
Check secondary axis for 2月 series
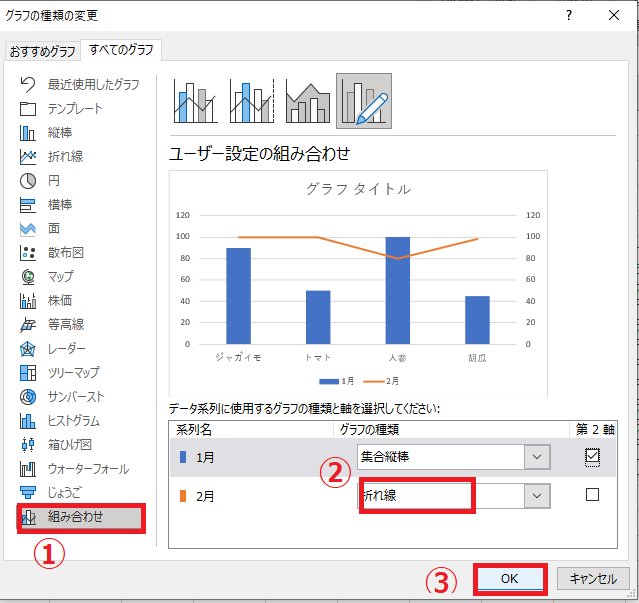point(592,495)
